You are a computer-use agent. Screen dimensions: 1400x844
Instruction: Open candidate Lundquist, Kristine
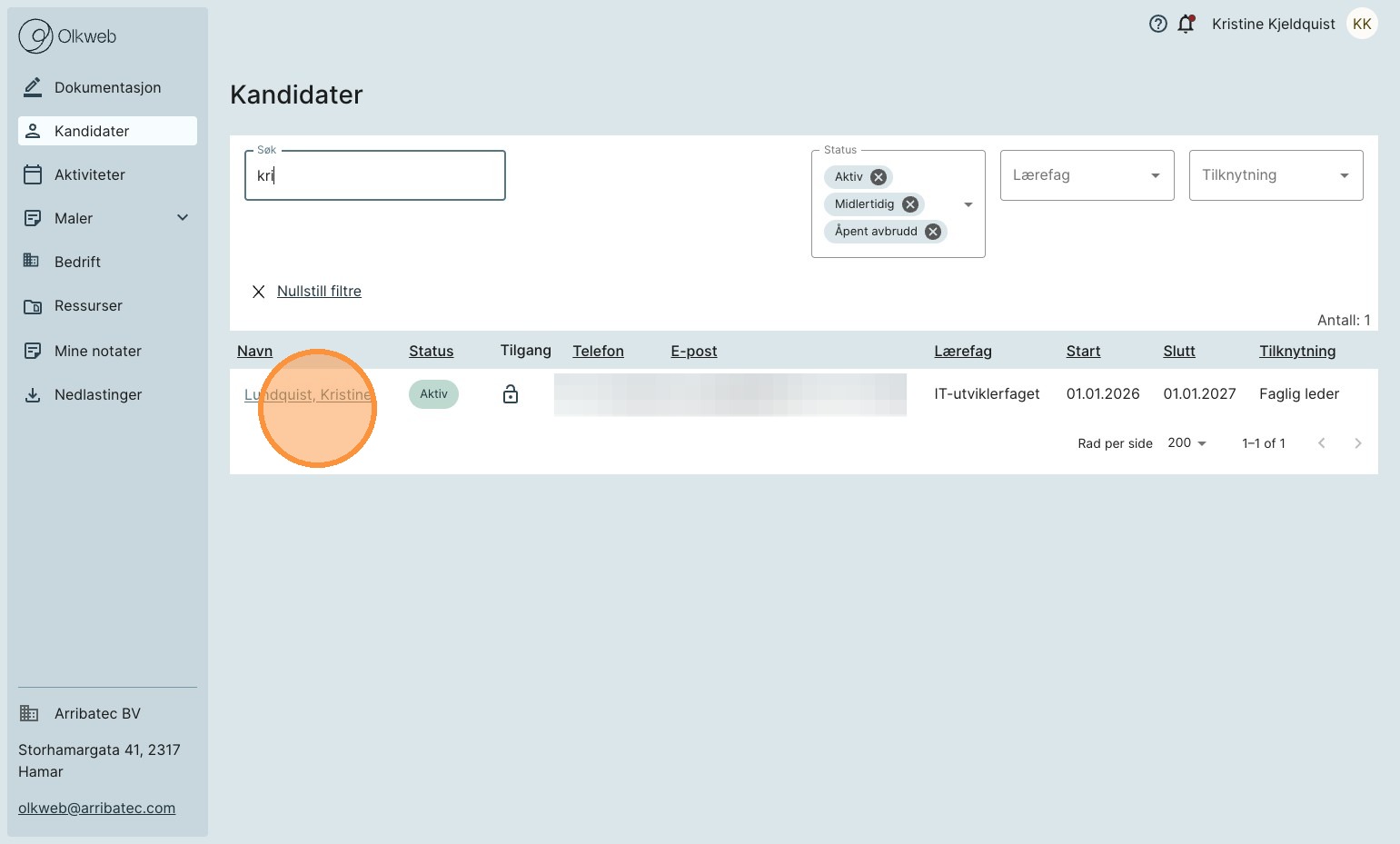(308, 395)
